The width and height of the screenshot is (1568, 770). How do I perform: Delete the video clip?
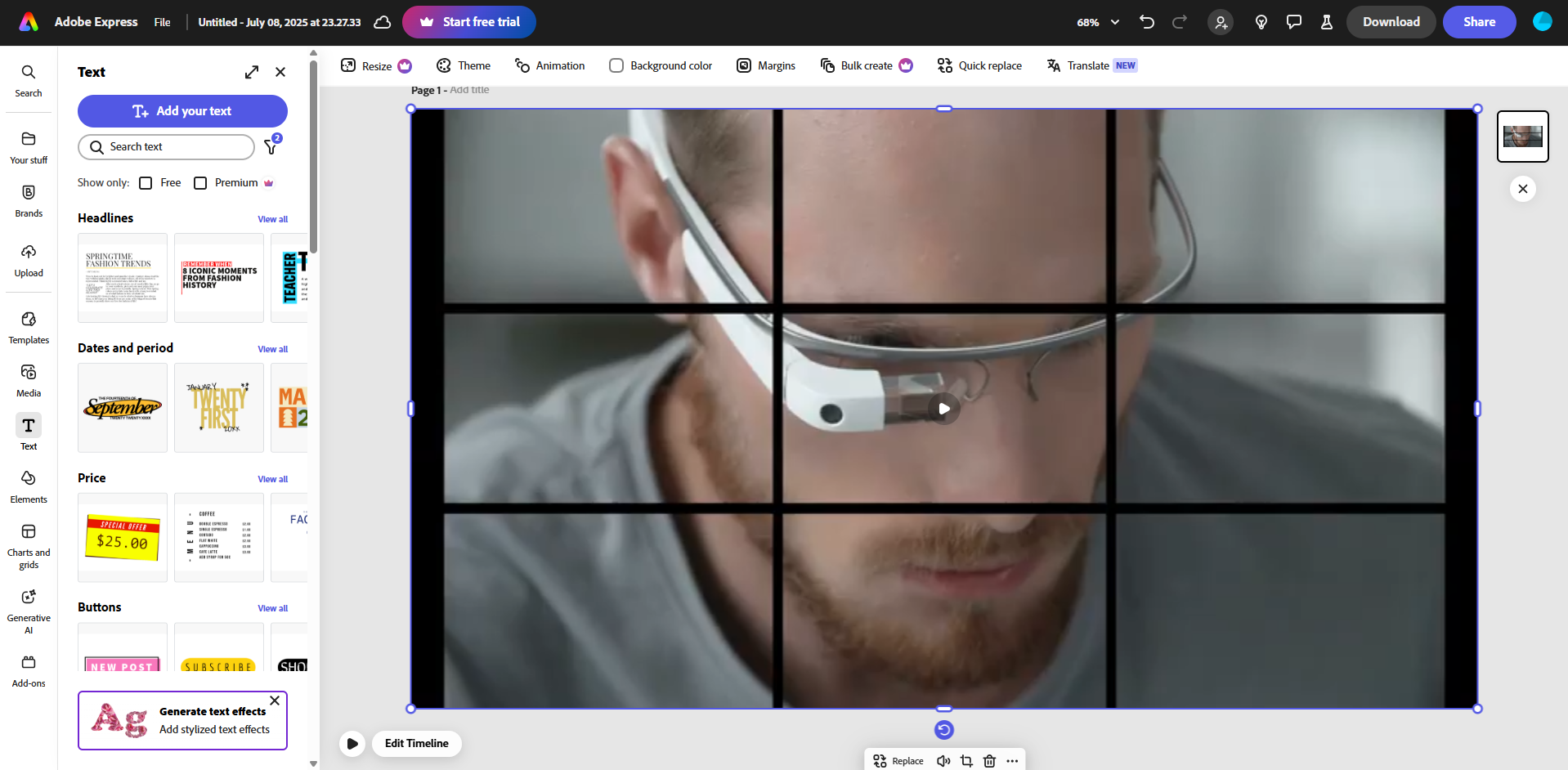click(x=989, y=760)
